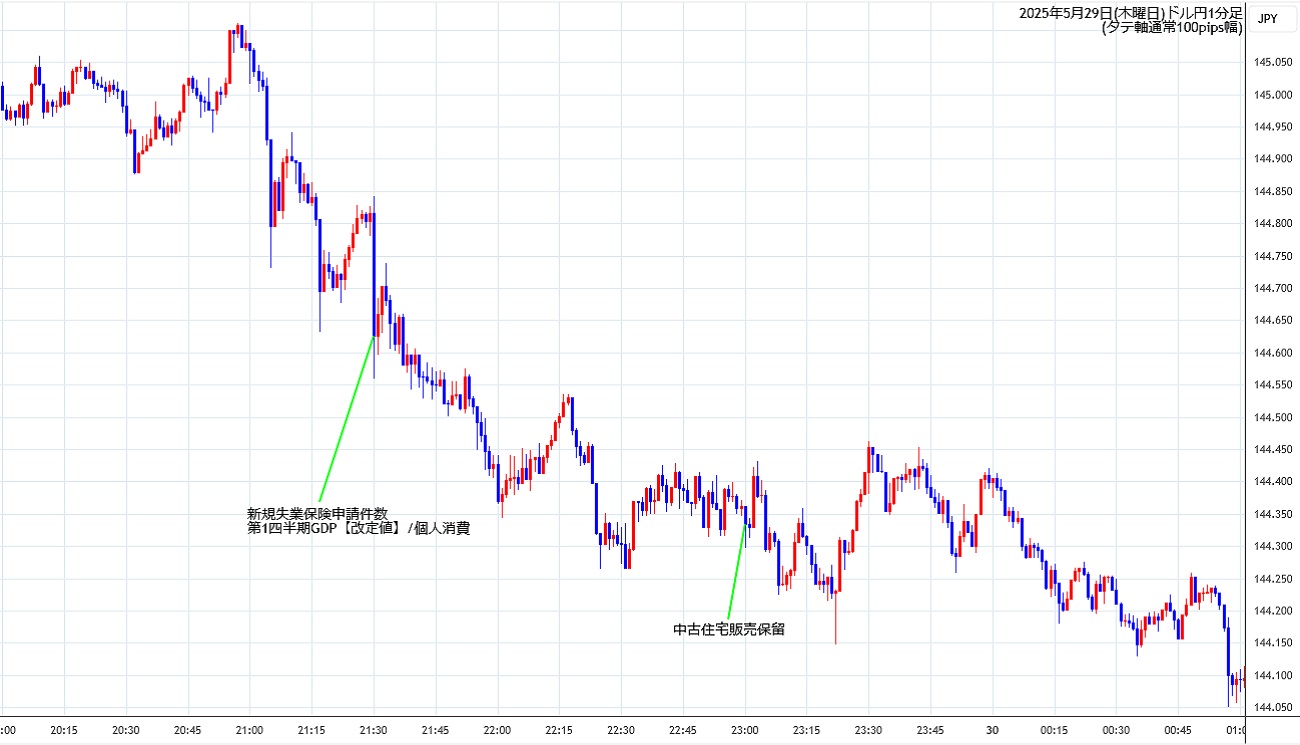
Task: Click the 00:30 time axis label
Action: click(1116, 730)
